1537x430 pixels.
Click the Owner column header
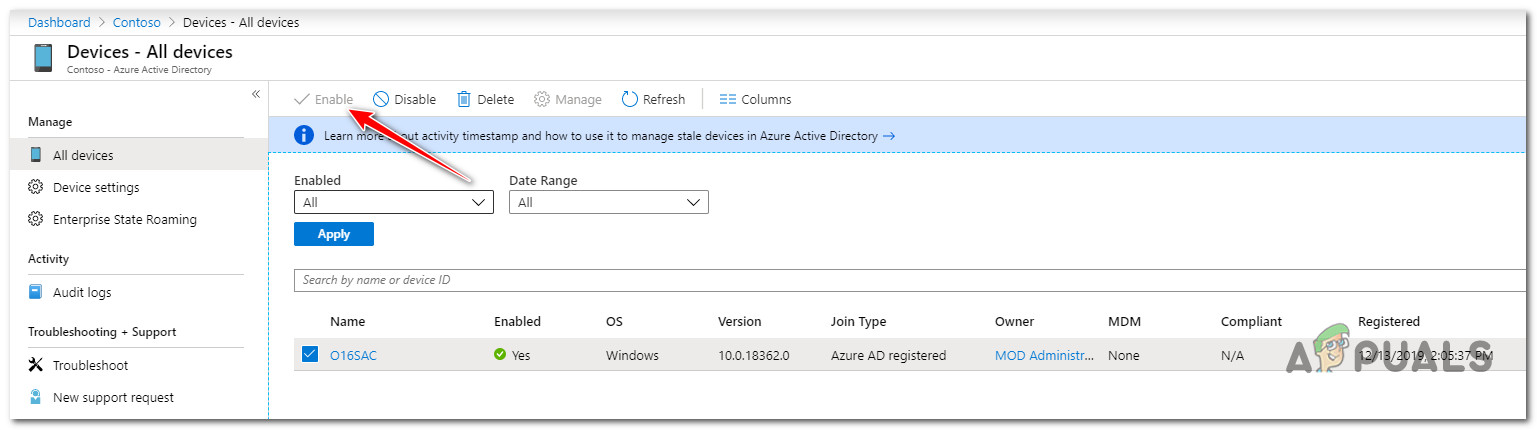click(1014, 321)
